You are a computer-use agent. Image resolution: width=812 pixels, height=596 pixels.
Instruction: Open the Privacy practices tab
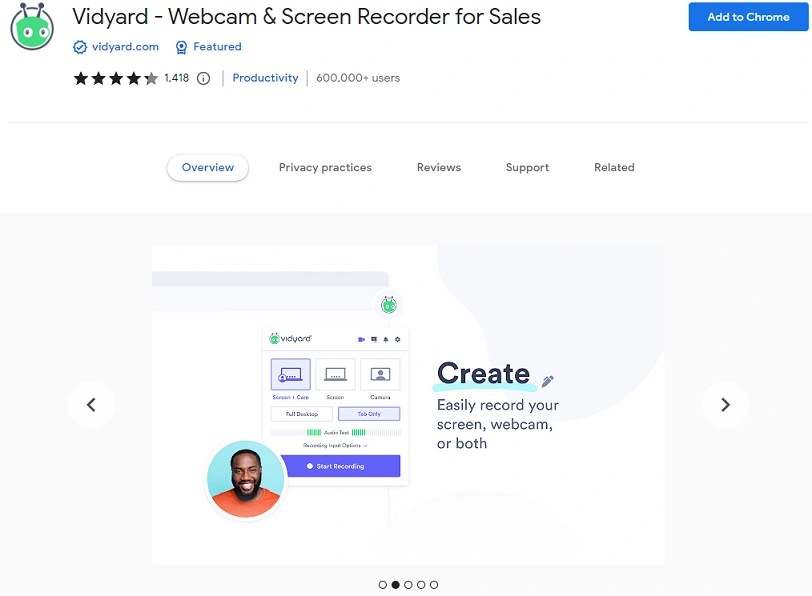tap(325, 167)
